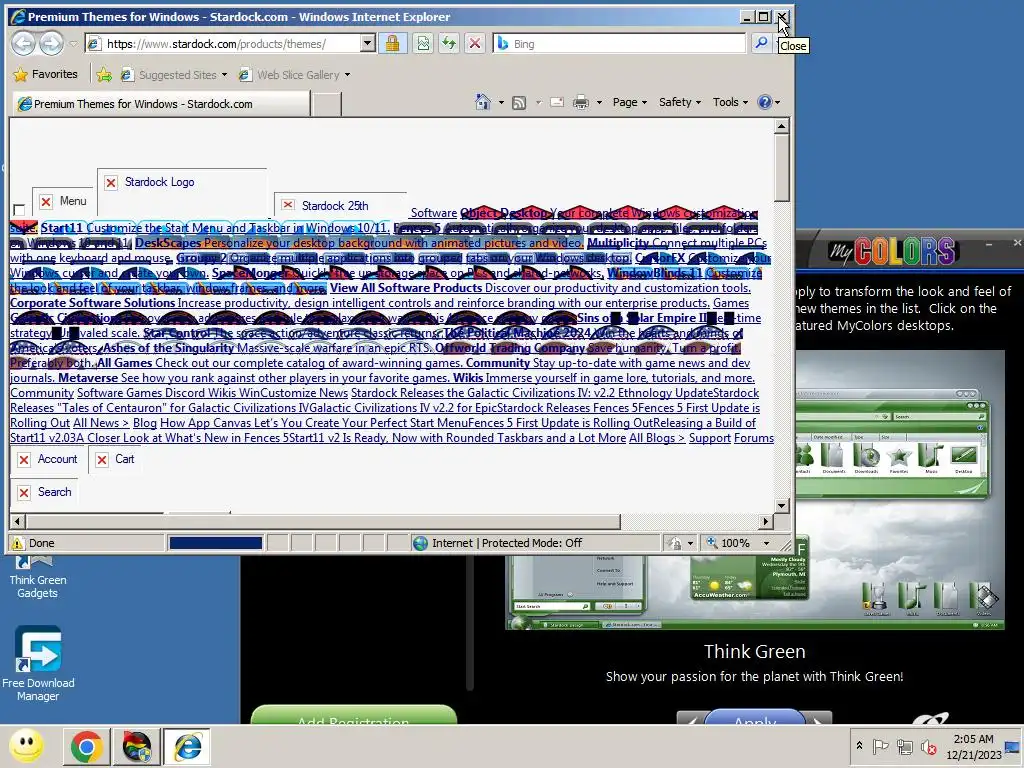Expand the address bar URL dropdown
Screen dimensions: 1024x768
[x=367, y=44]
